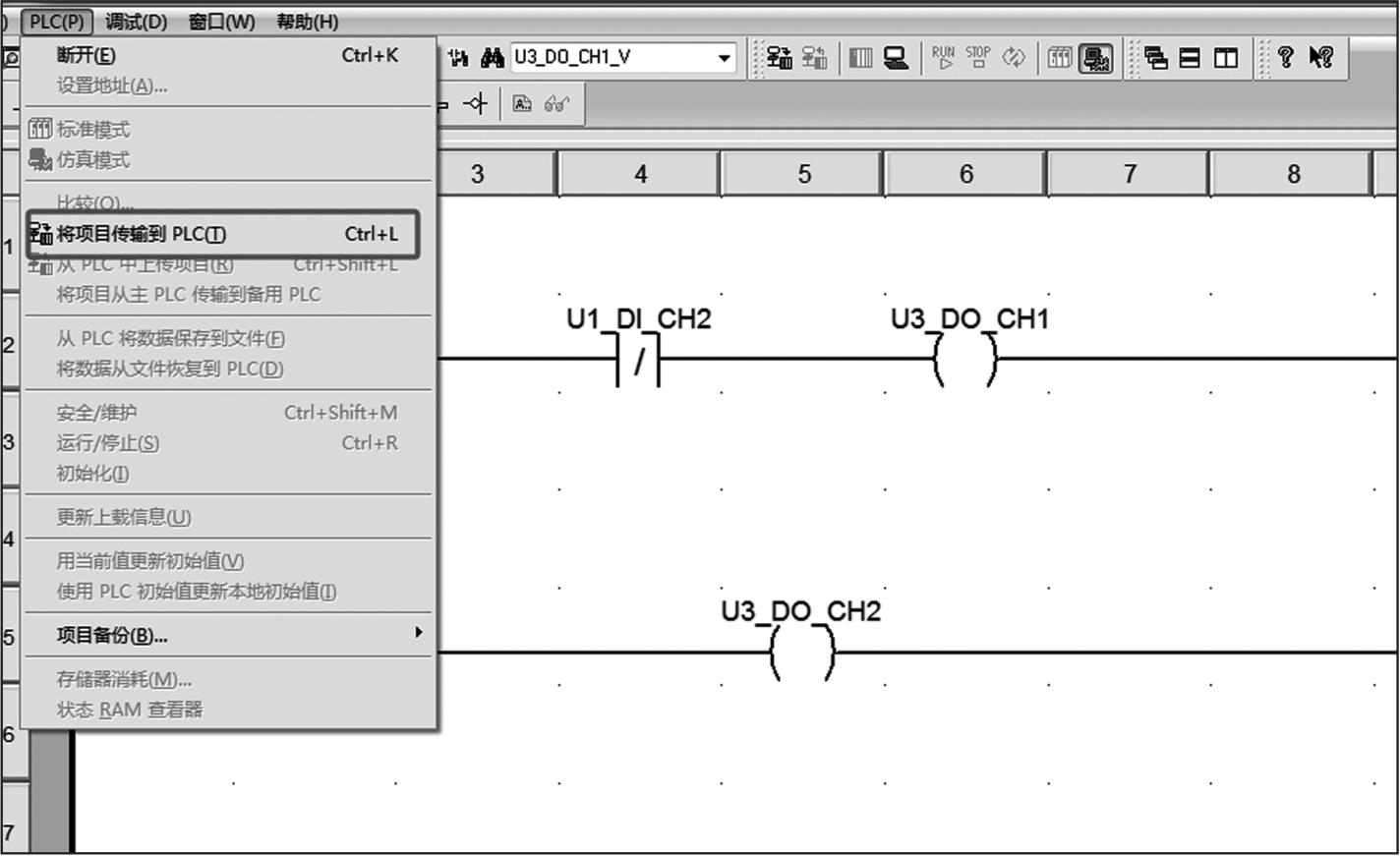This screenshot has width=1400, height=856.
Task: Click the U3_DO_CH1 coil label
Action: point(969,319)
